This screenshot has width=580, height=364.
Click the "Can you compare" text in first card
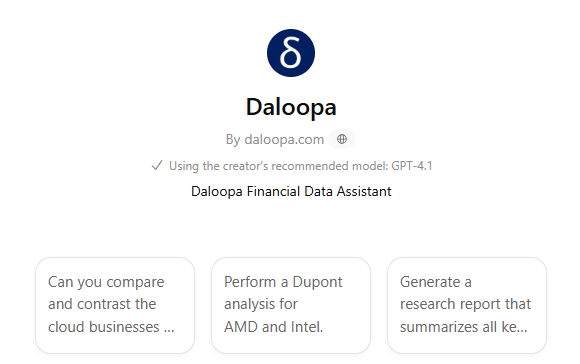(x=106, y=282)
